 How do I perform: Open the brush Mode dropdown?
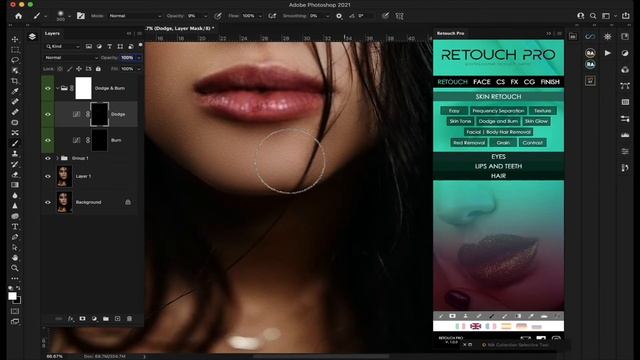(x=135, y=16)
